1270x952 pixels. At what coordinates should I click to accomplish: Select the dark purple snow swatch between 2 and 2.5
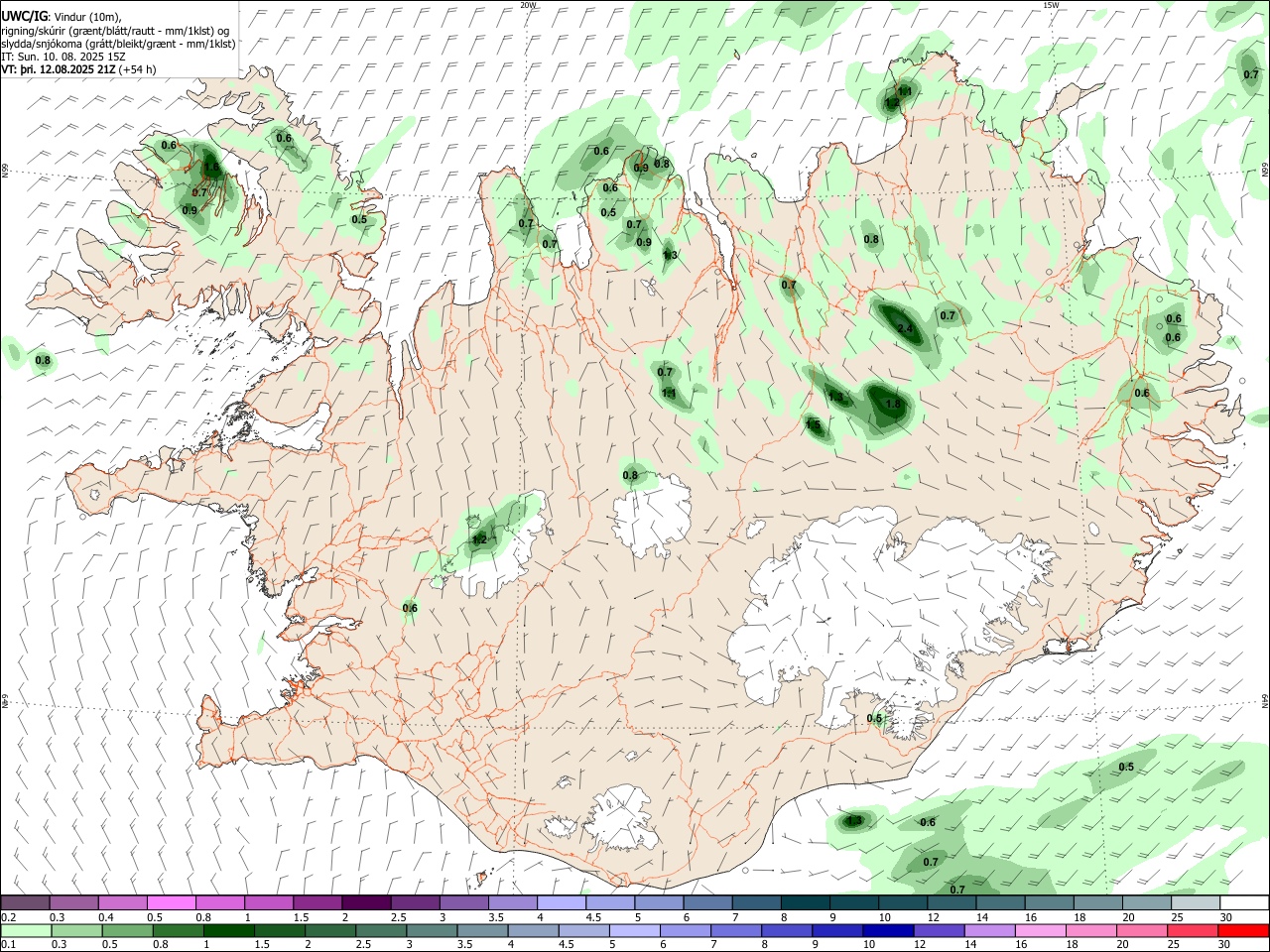pos(366,902)
